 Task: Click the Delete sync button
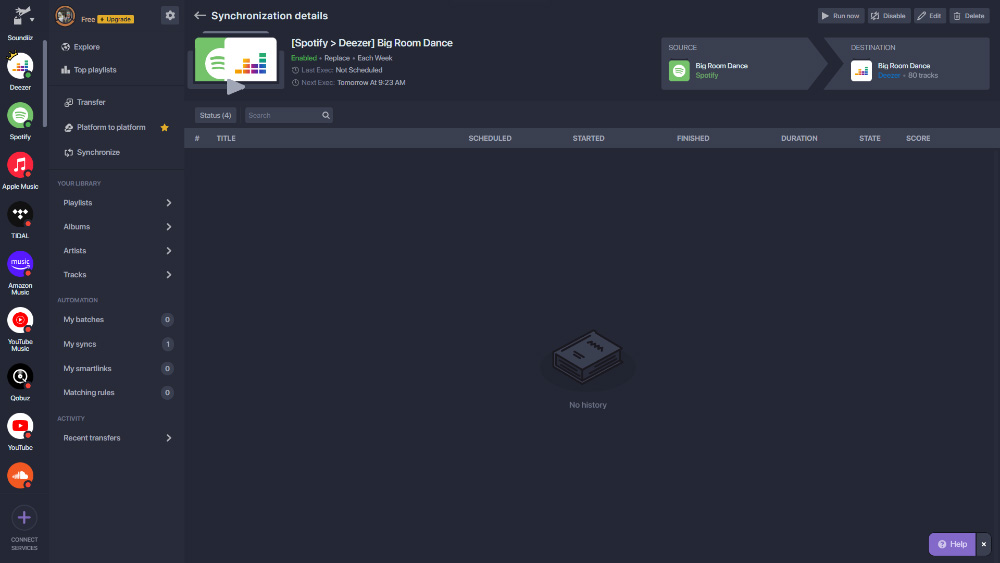[x=969, y=16]
